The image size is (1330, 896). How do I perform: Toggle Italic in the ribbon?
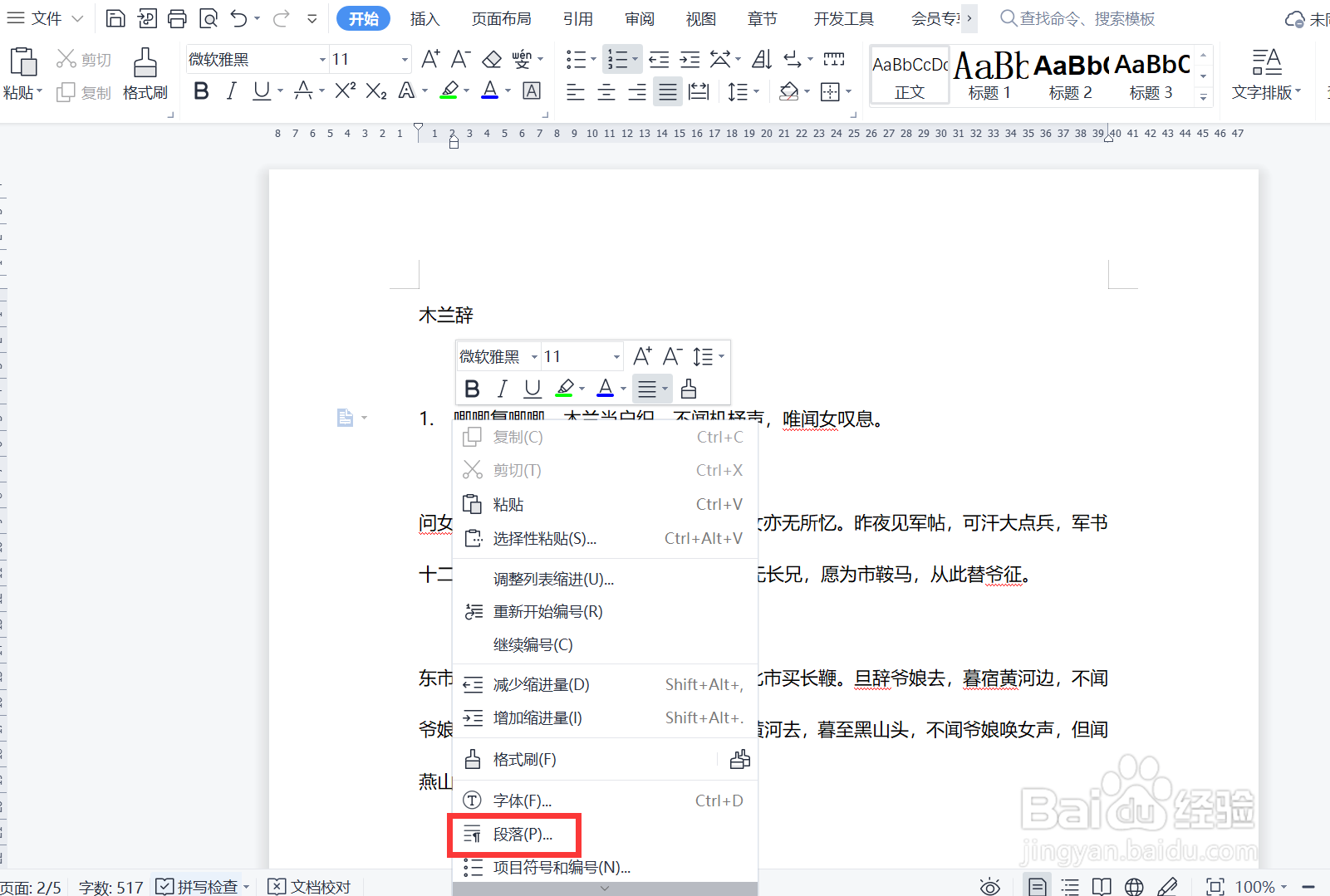232,91
